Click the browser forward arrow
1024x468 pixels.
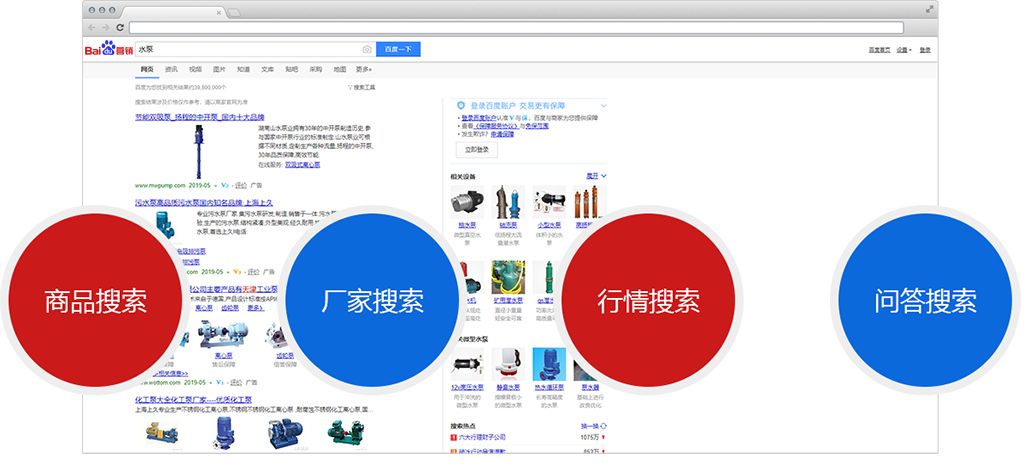pos(106,26)
